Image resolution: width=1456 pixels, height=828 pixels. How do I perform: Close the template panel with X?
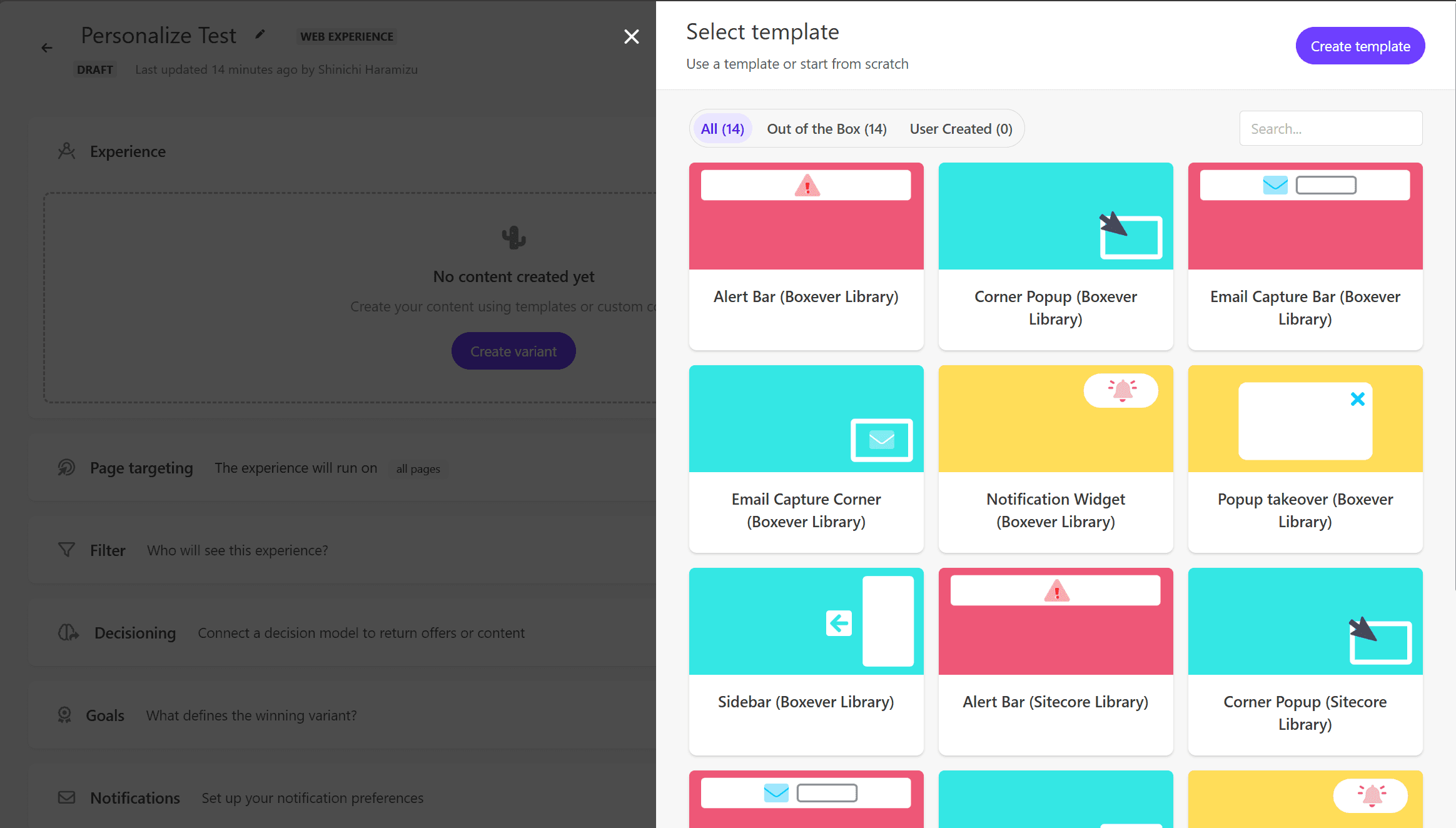tap(631, 37)
